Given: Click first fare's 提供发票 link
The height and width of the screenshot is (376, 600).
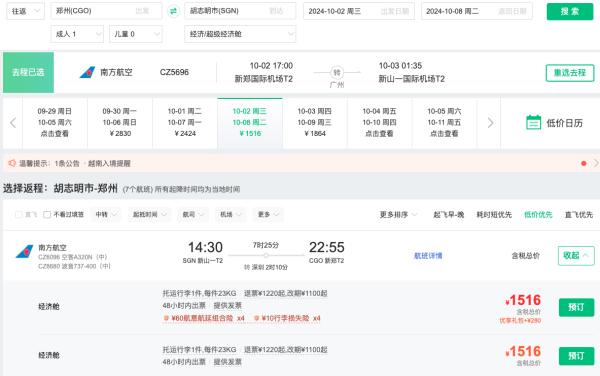Looking at the screenshot, I should 227,306.
